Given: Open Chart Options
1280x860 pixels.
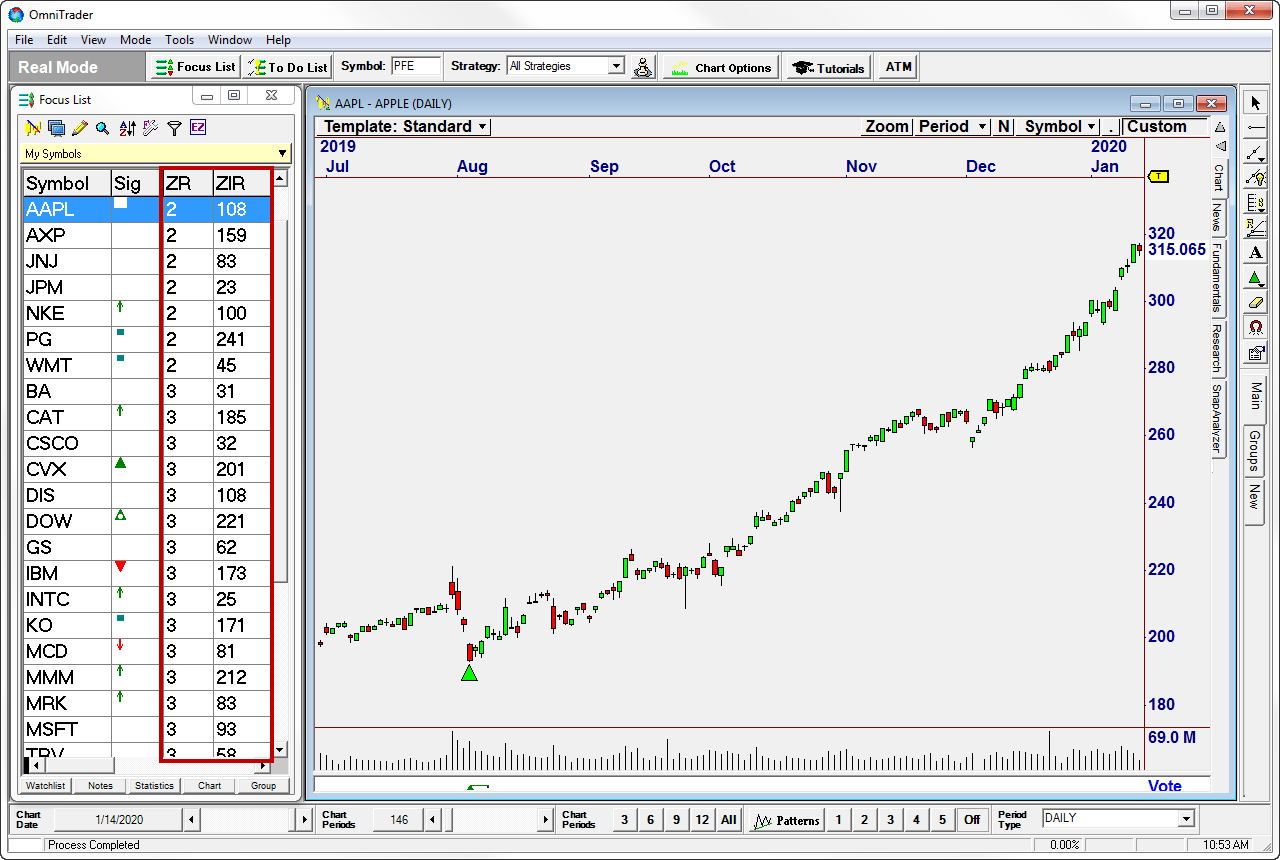Looking at the screenshot, I should coord(721,67).
